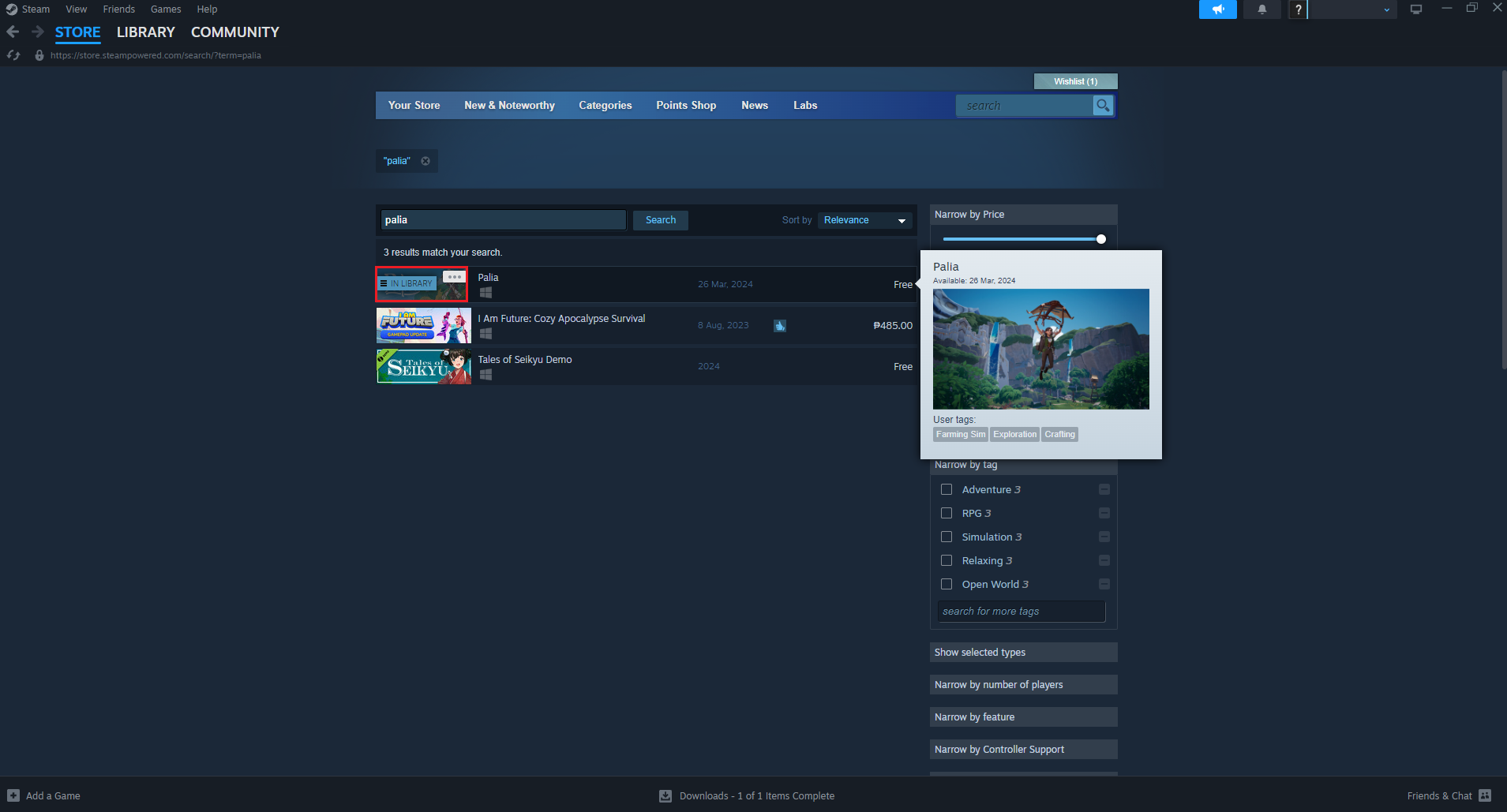
Task: Open the Downloads icon in status bar
Action: pyautogui.click(x=665, y=795)
